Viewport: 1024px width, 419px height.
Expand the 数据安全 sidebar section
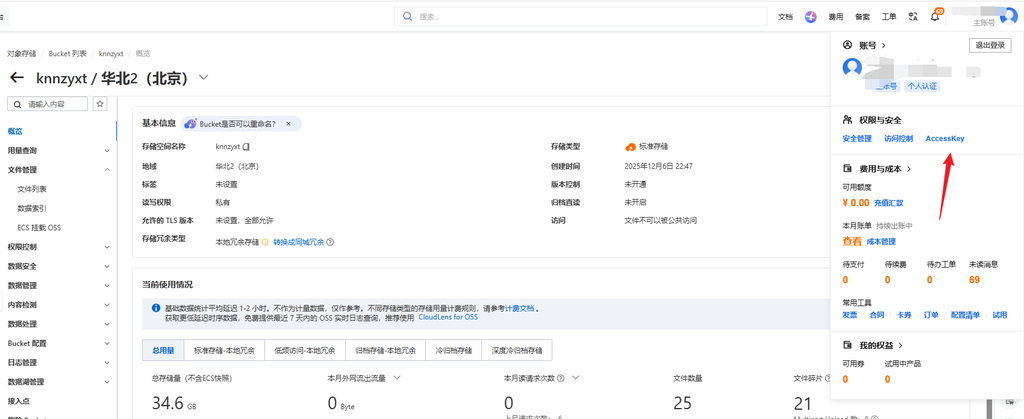(107, 266)
